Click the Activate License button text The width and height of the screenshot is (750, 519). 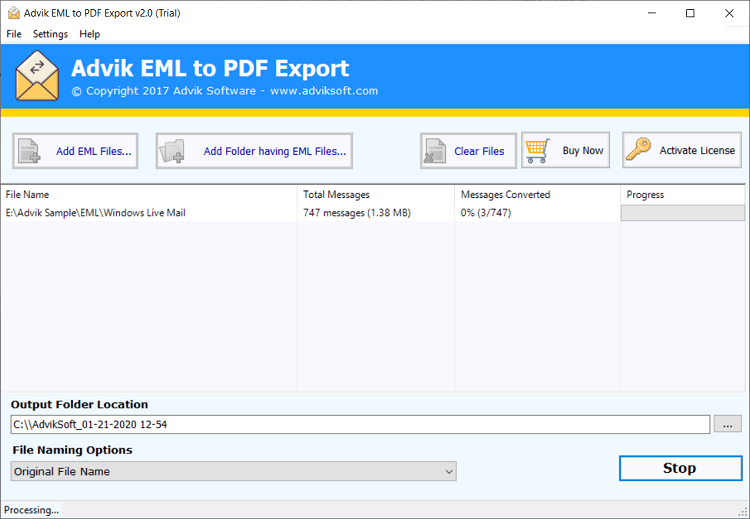point(697,150)
